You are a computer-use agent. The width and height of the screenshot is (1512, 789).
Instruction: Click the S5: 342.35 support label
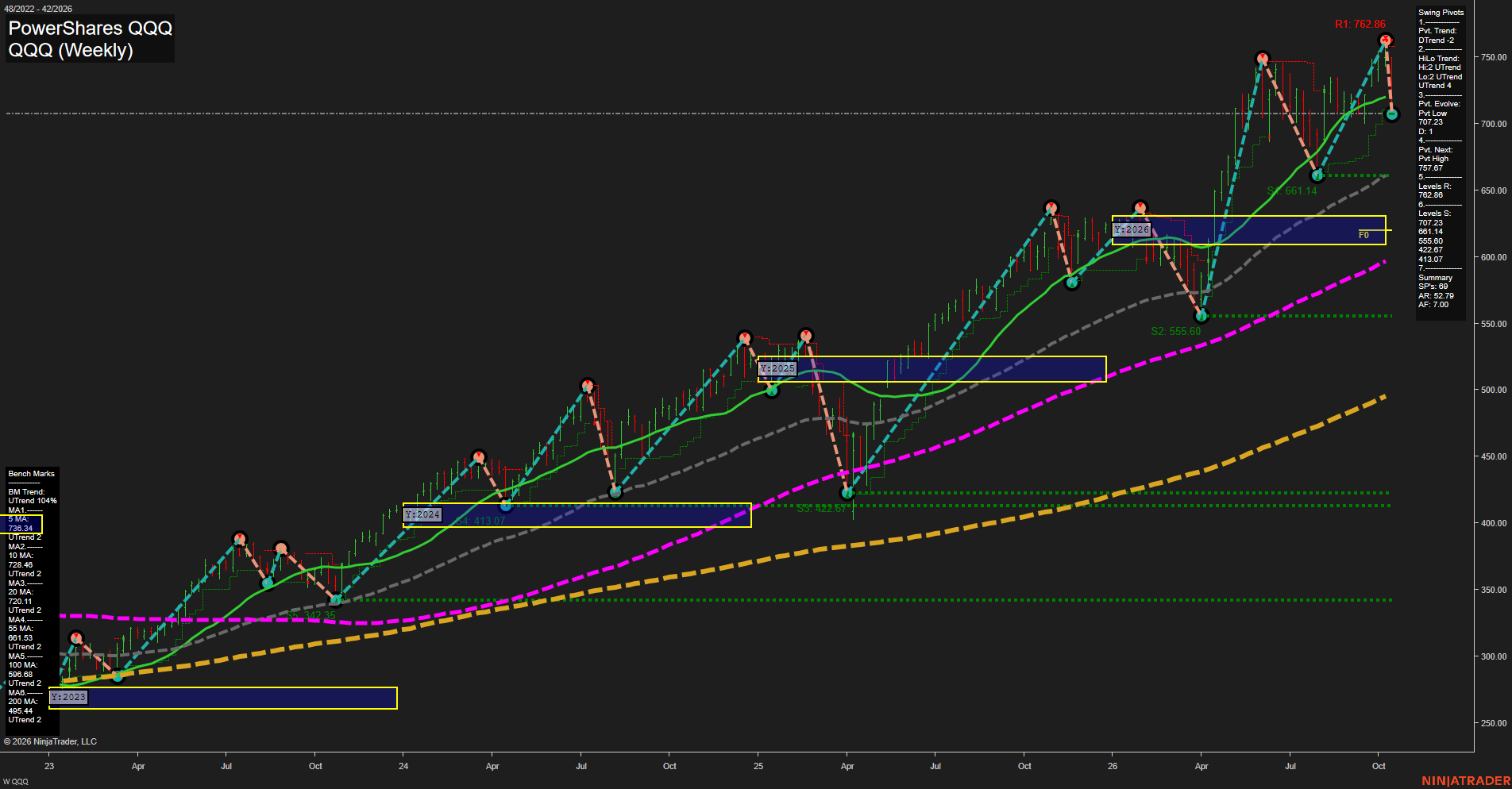click(x=310, y=615)
